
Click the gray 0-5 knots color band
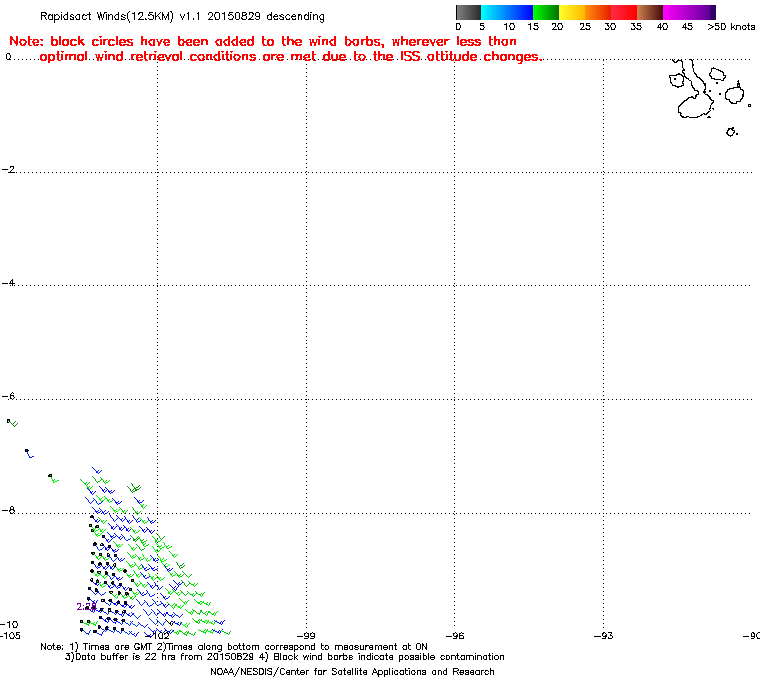click(x=468, y=12)
